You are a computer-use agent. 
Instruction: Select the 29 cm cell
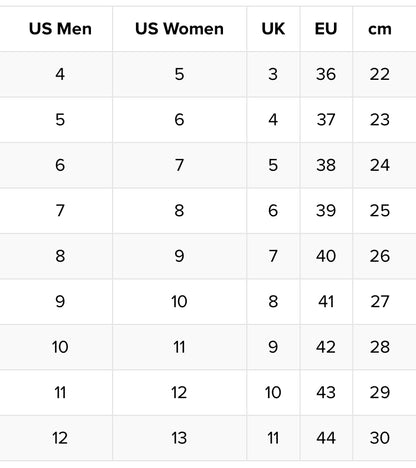380,392
